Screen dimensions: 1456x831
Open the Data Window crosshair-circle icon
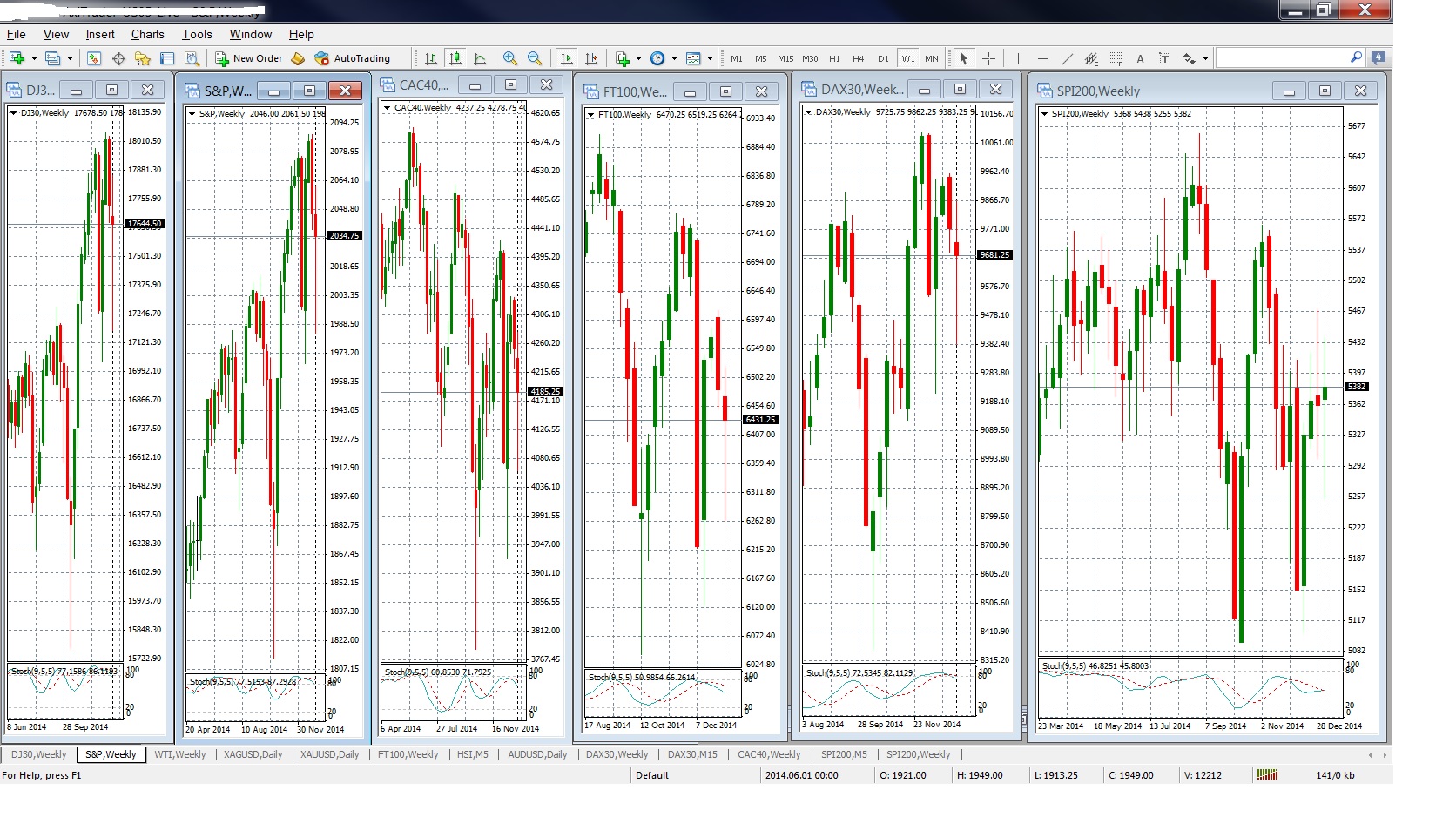coord(118,58)
